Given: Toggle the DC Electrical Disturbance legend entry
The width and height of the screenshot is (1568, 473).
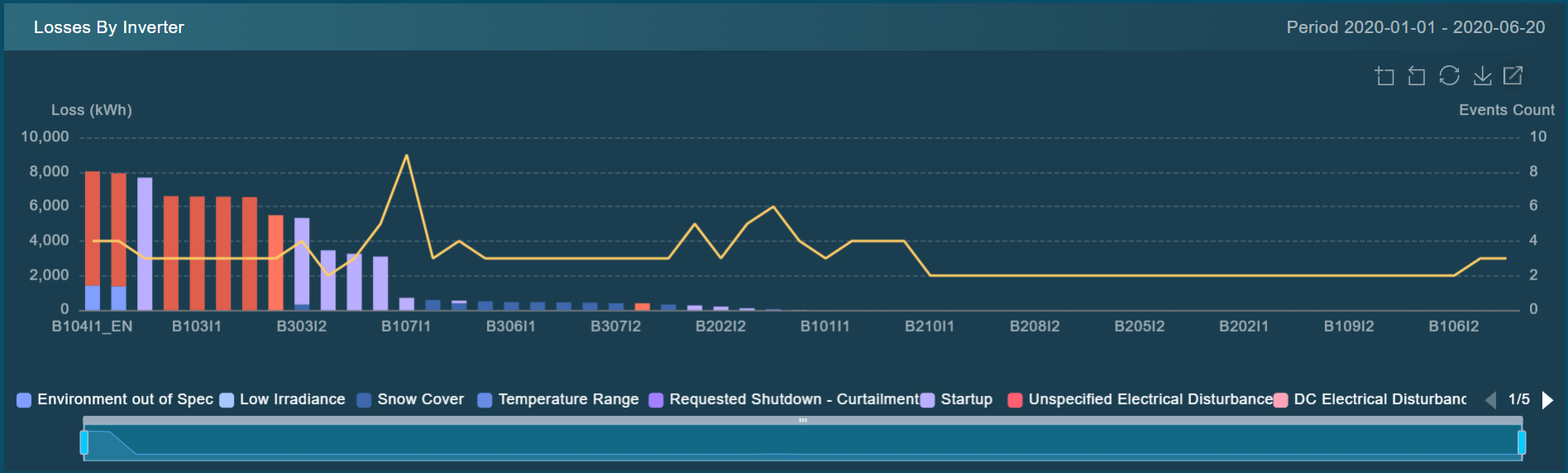Looking at the screenshot, I should pos(1370,399).
